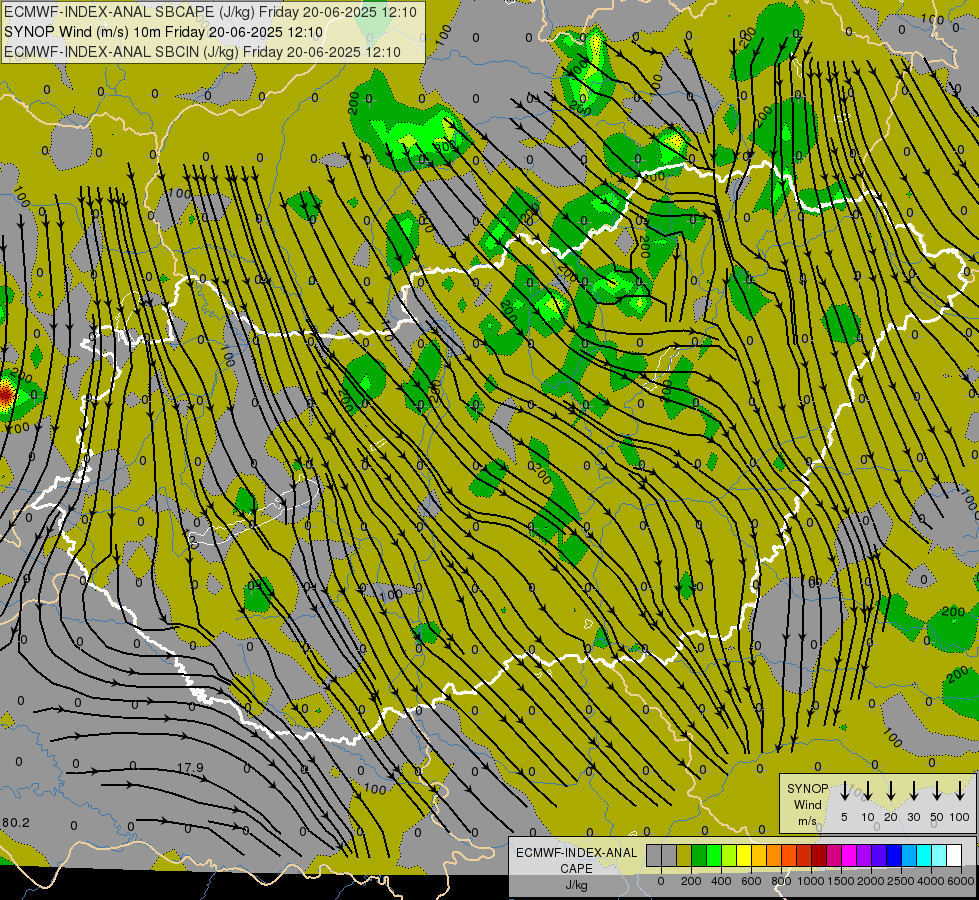Image resolution: width=979 pixels, height=900 pixels.
Task: Pick the pure blue CAPE legend swatch
Action: tap(894, 855)
